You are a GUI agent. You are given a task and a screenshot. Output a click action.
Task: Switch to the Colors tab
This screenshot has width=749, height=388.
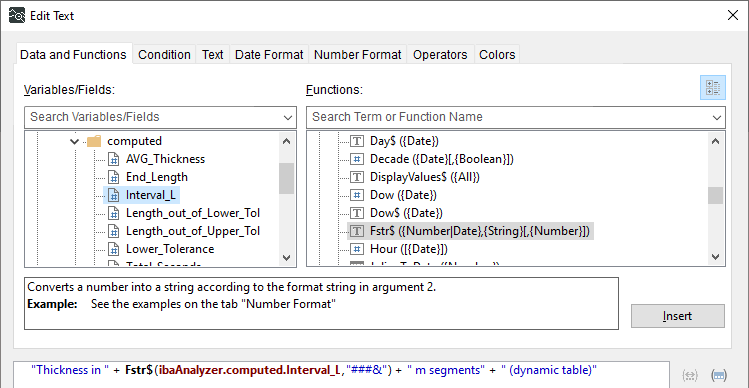tap(497, 54)
